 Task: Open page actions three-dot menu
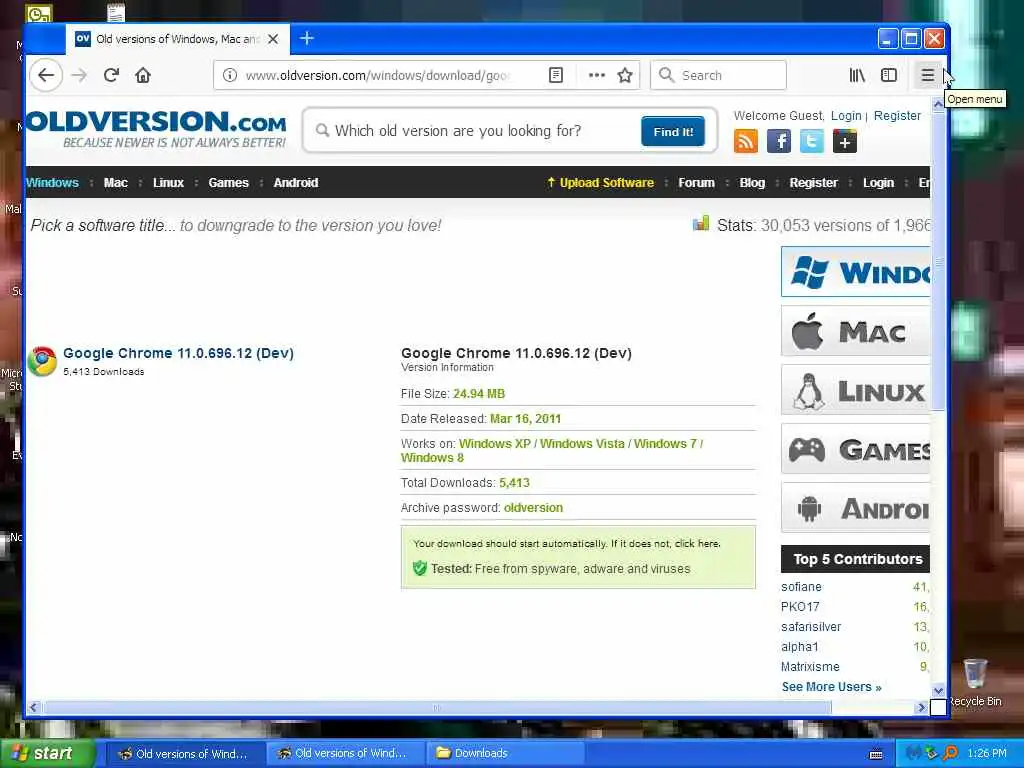click(x=596, y=75)
